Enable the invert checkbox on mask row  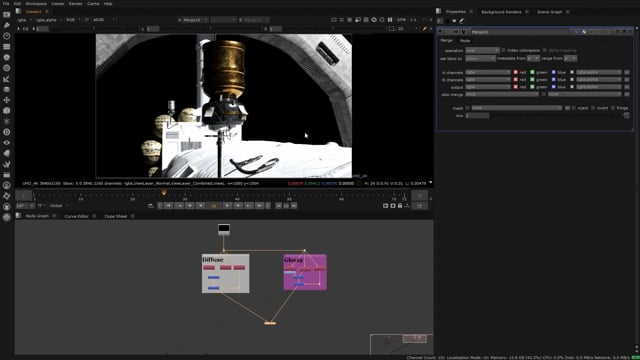pyautogui.click(x=593, y=108)
